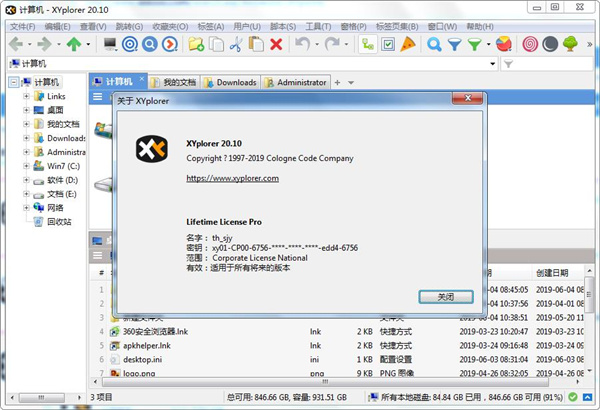This screenshot has width=600, height=410.
Task: Open the address bar dropdown arrow
Action: coord(492,64)
